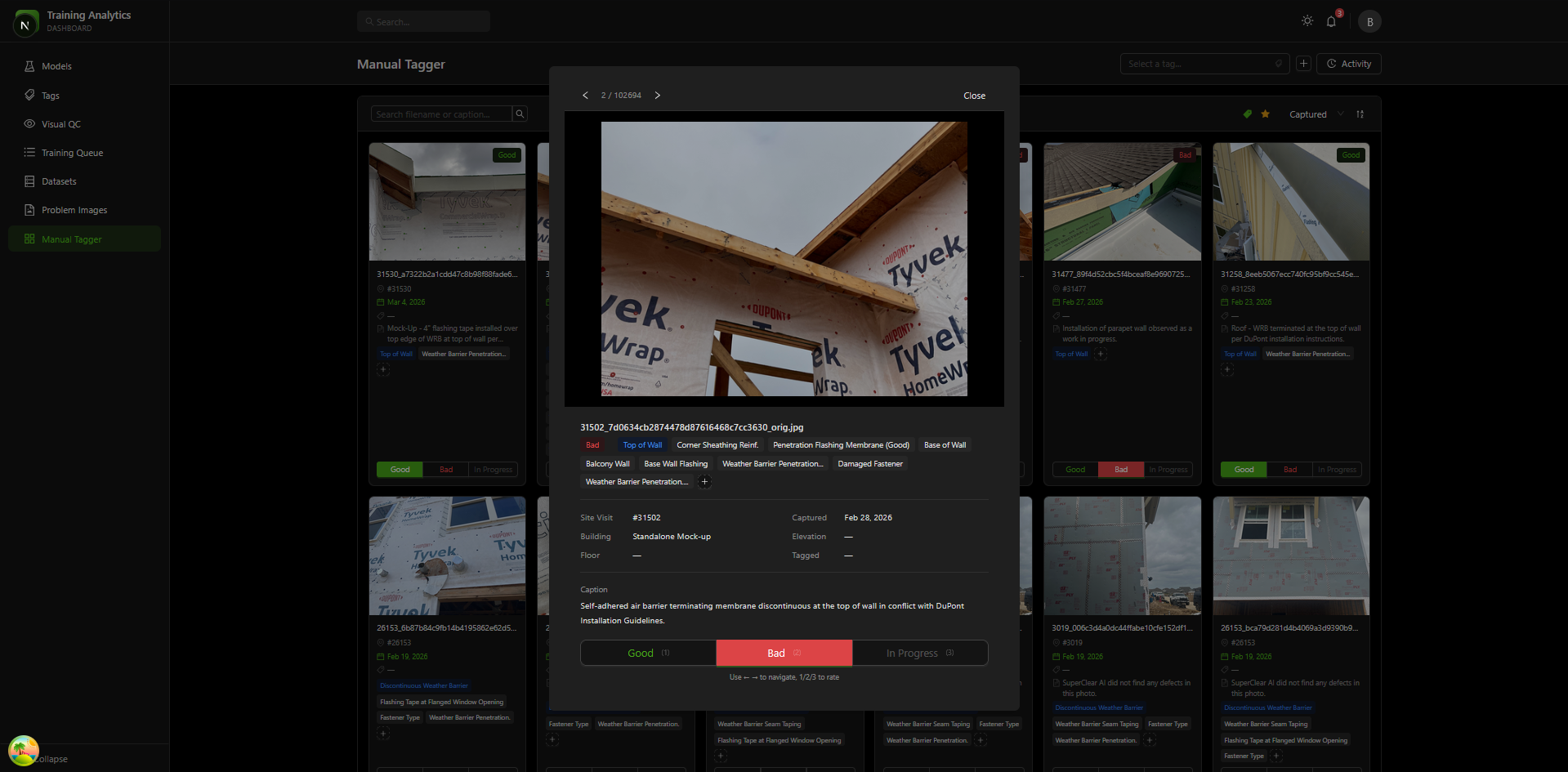The height and width of the screenshot is (772, 1568).
Task: Click the Bad badge on card 31477 thumbnail
Action: tap(1184, 155)
